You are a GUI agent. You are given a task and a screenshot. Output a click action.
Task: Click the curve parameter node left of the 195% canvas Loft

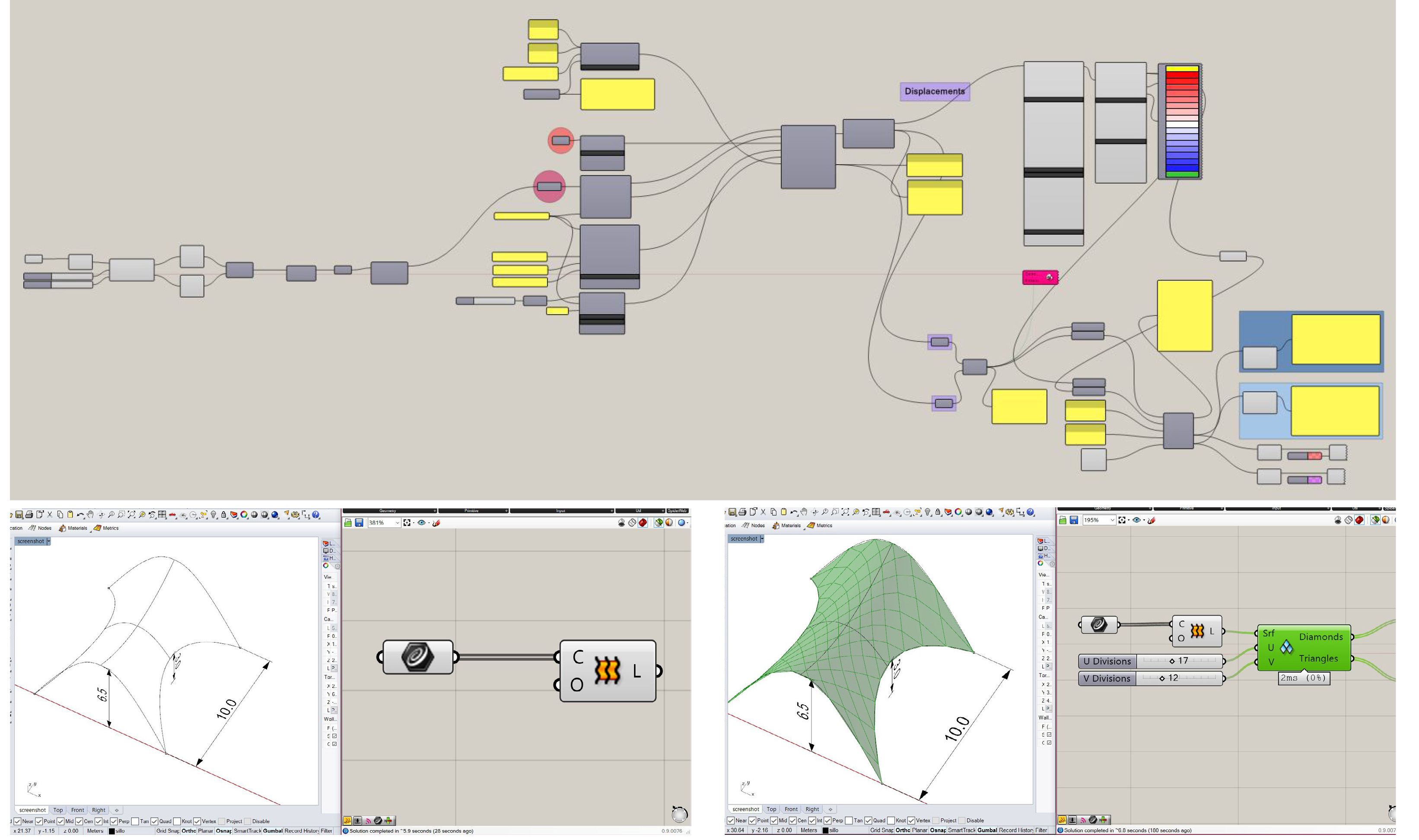pyautogui.click(x=1099, y=625)
